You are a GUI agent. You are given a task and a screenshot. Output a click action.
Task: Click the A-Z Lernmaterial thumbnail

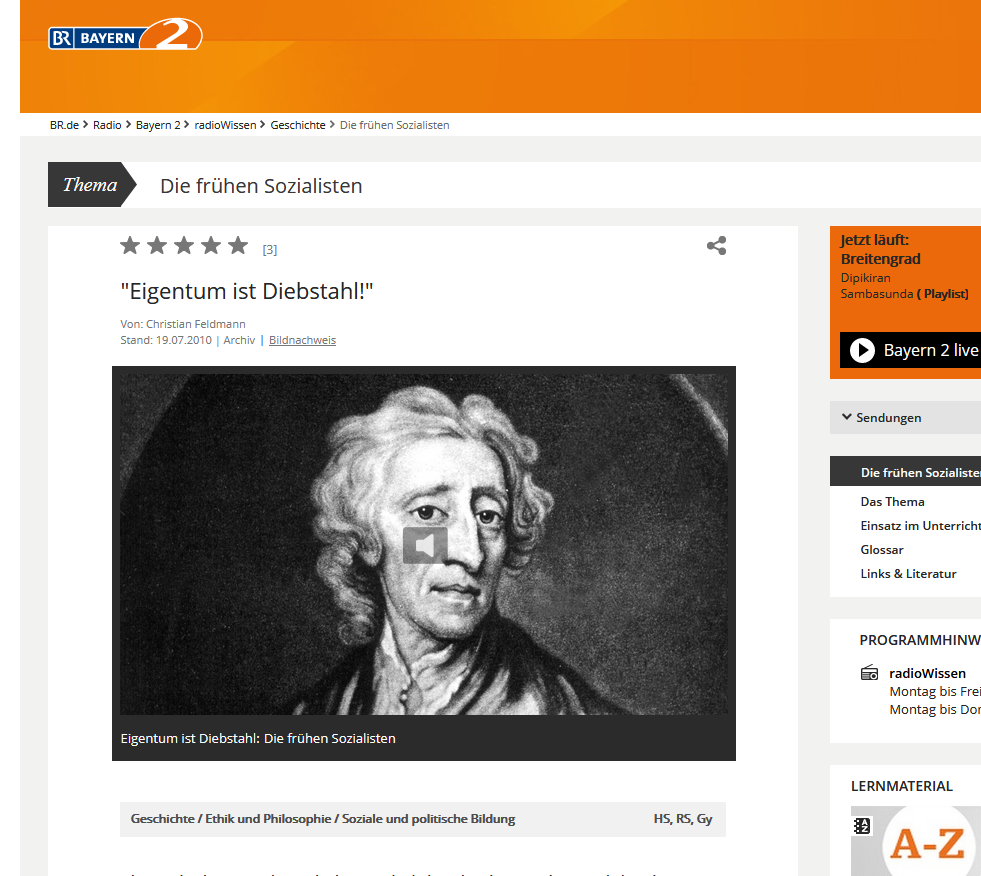[x=916, y=840]
